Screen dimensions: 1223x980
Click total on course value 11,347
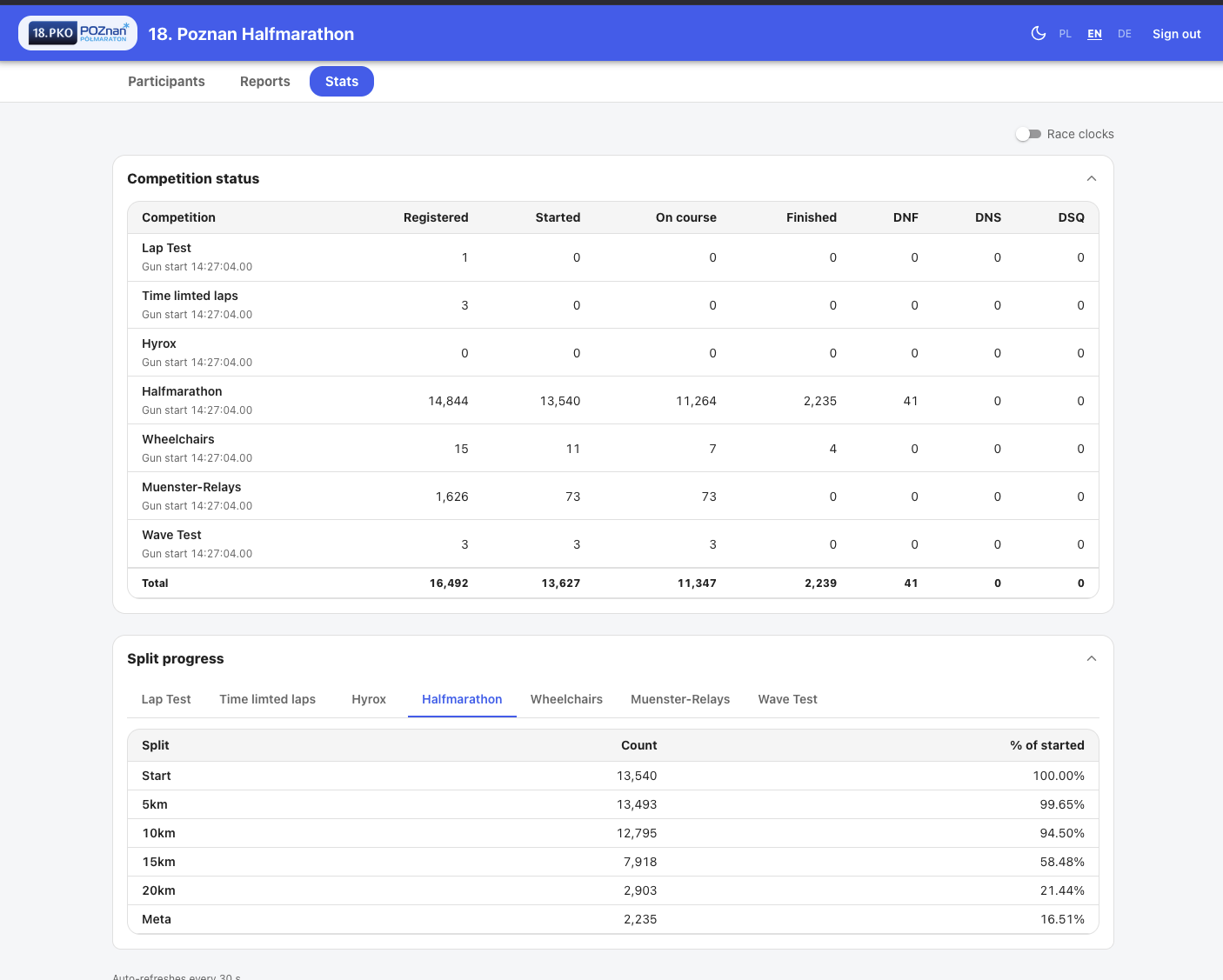tap(697, 583)
